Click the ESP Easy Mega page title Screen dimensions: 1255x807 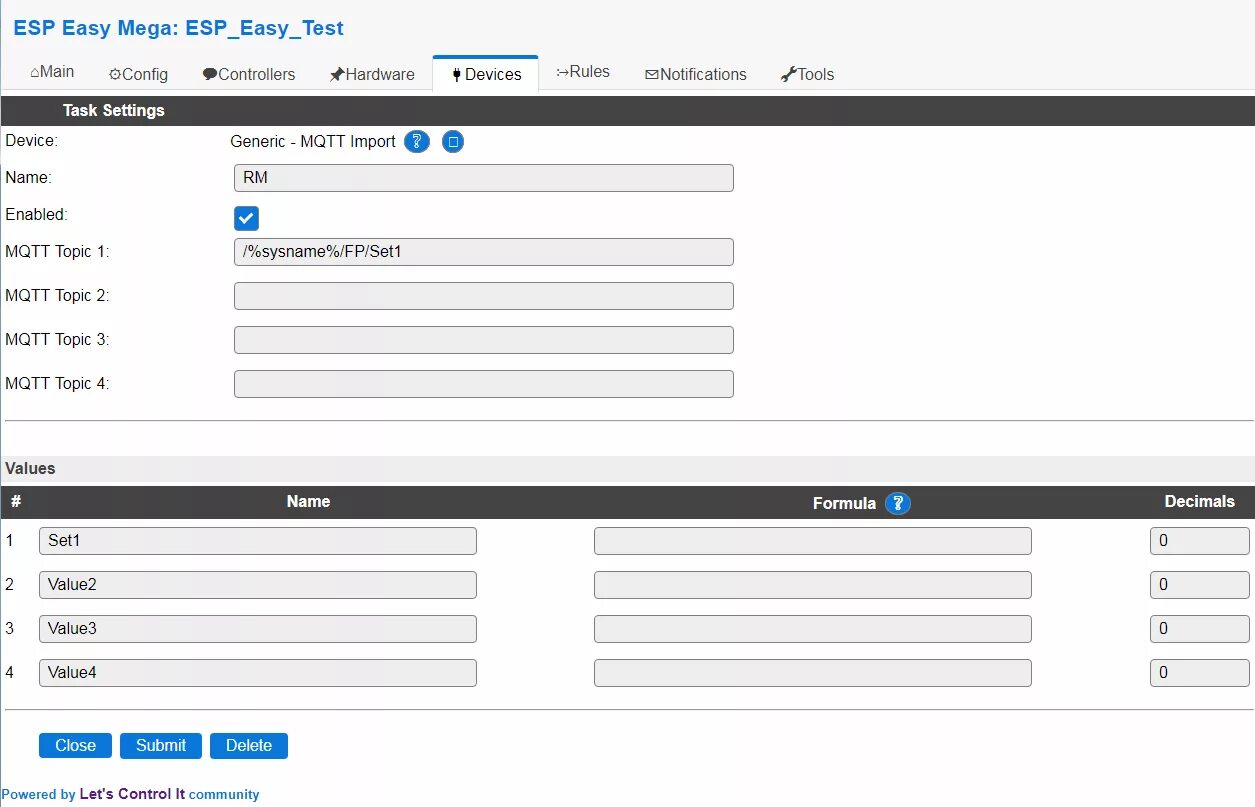click(178, 28)
